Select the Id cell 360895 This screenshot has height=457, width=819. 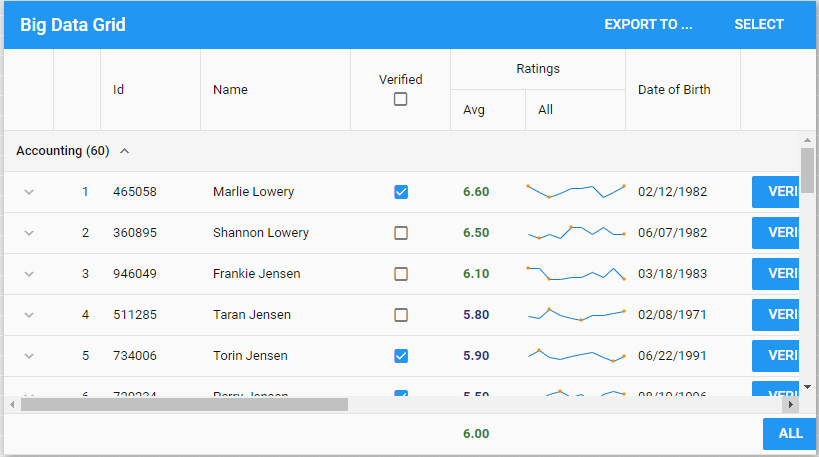coord(135,233)
